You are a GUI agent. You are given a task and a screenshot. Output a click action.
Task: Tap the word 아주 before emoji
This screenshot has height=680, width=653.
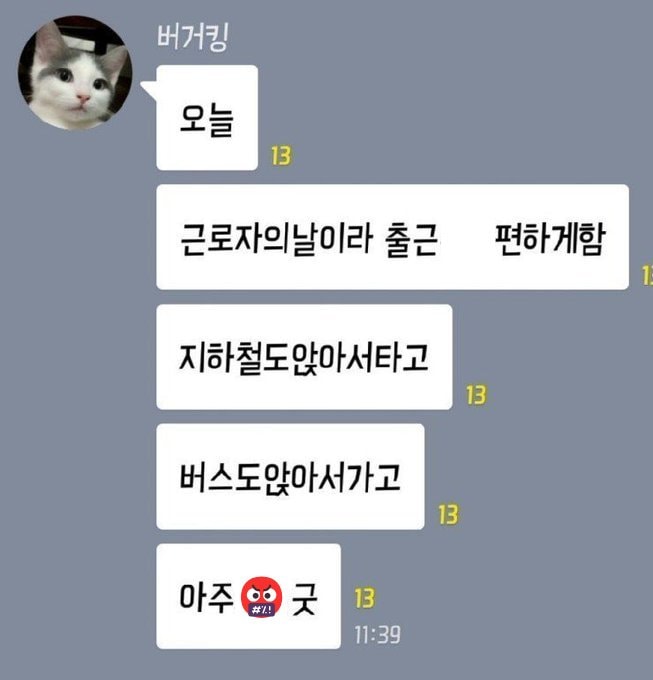coord(207,598)
